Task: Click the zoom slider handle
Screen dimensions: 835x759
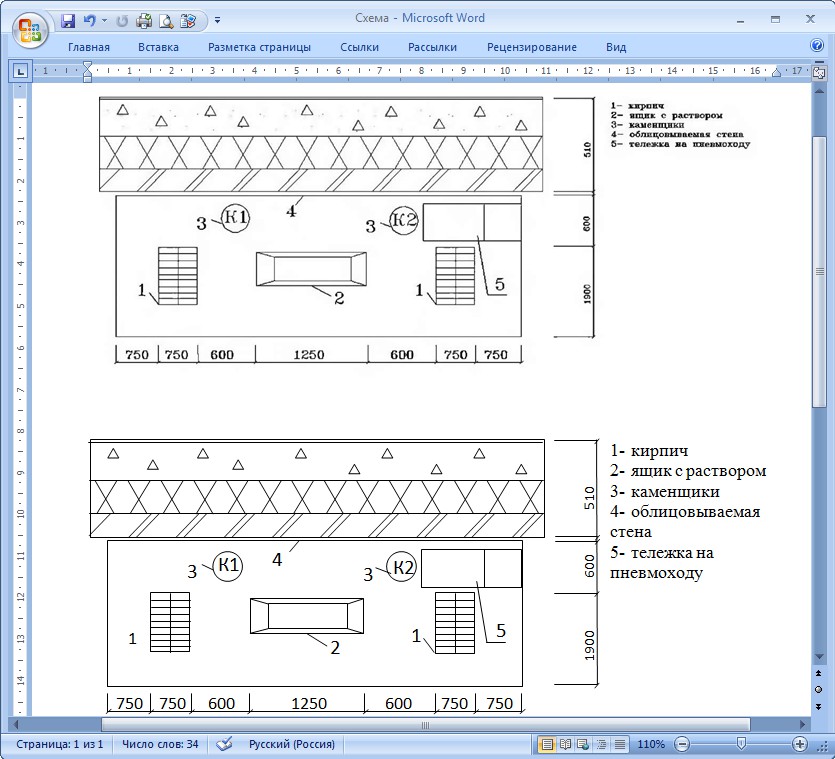Action: tap(740, 744)
